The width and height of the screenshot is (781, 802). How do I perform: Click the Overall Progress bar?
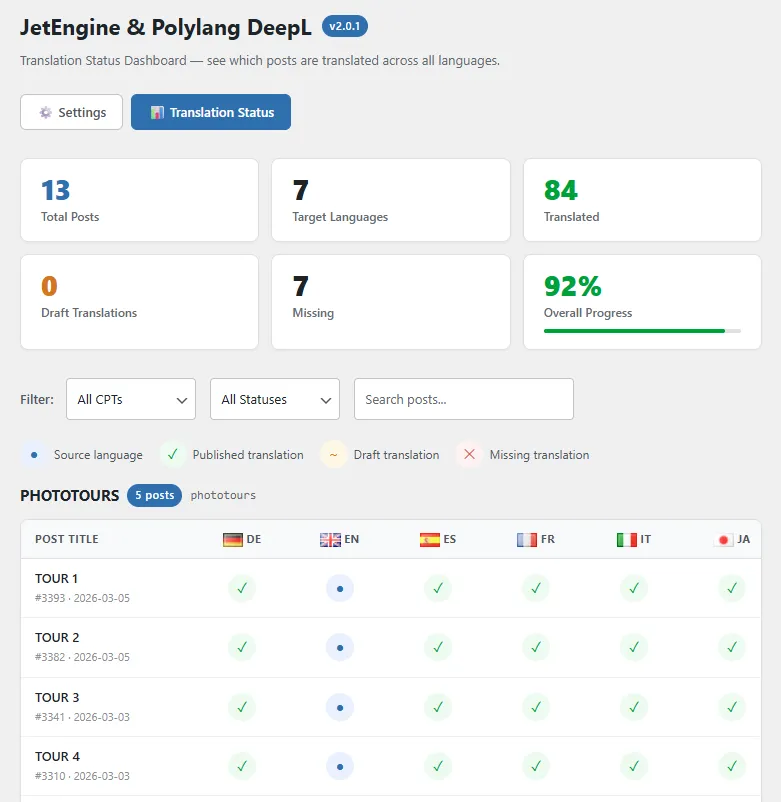coord(642,330)
